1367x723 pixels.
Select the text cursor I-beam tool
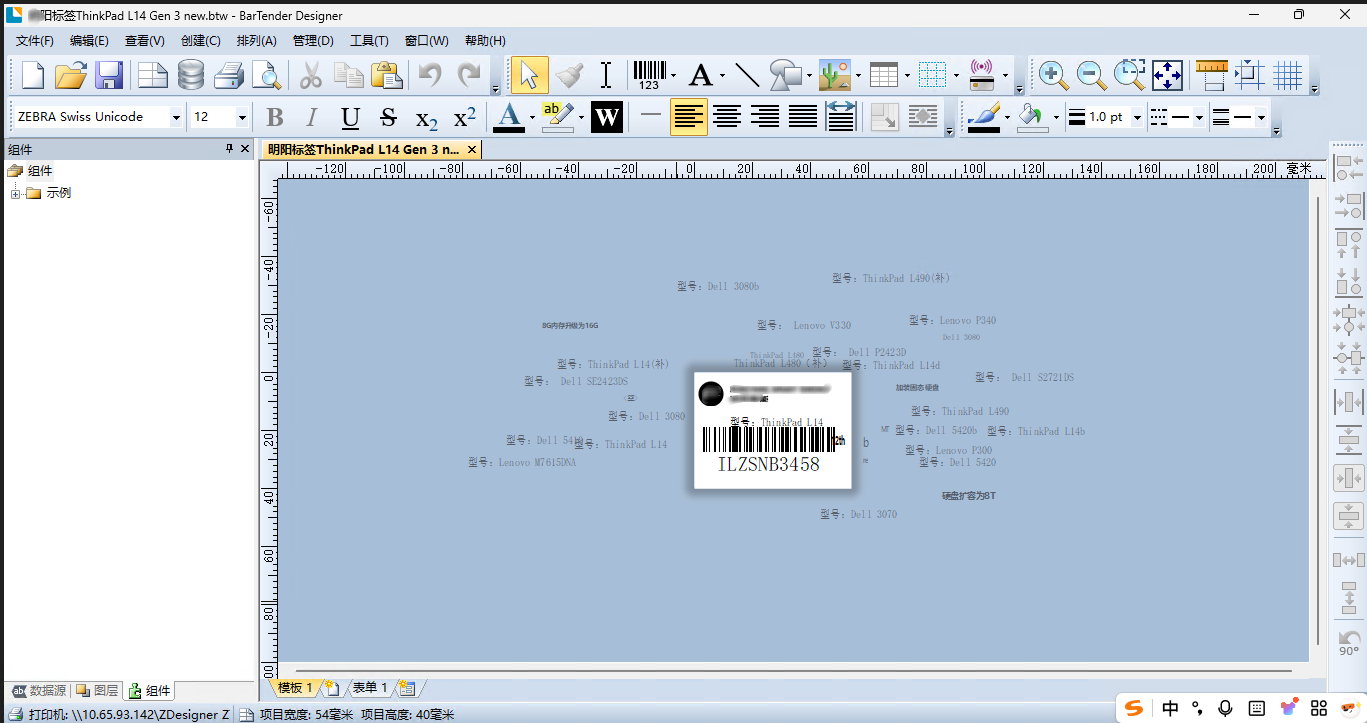(x=606, y=75)
